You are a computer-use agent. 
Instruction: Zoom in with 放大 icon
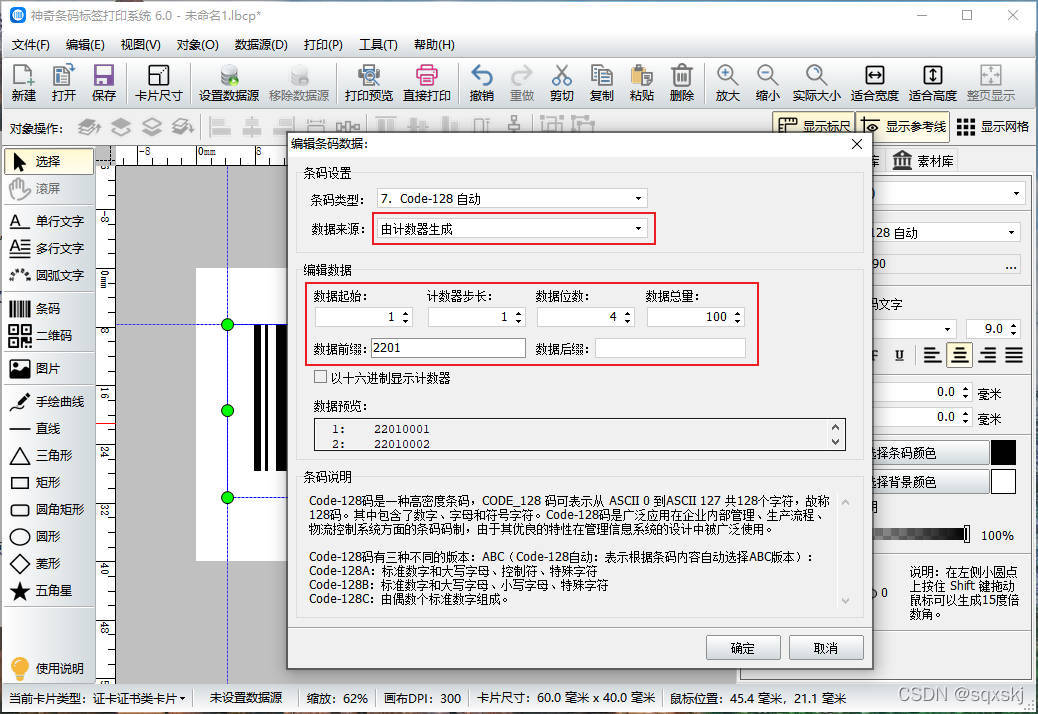[727, 83]
